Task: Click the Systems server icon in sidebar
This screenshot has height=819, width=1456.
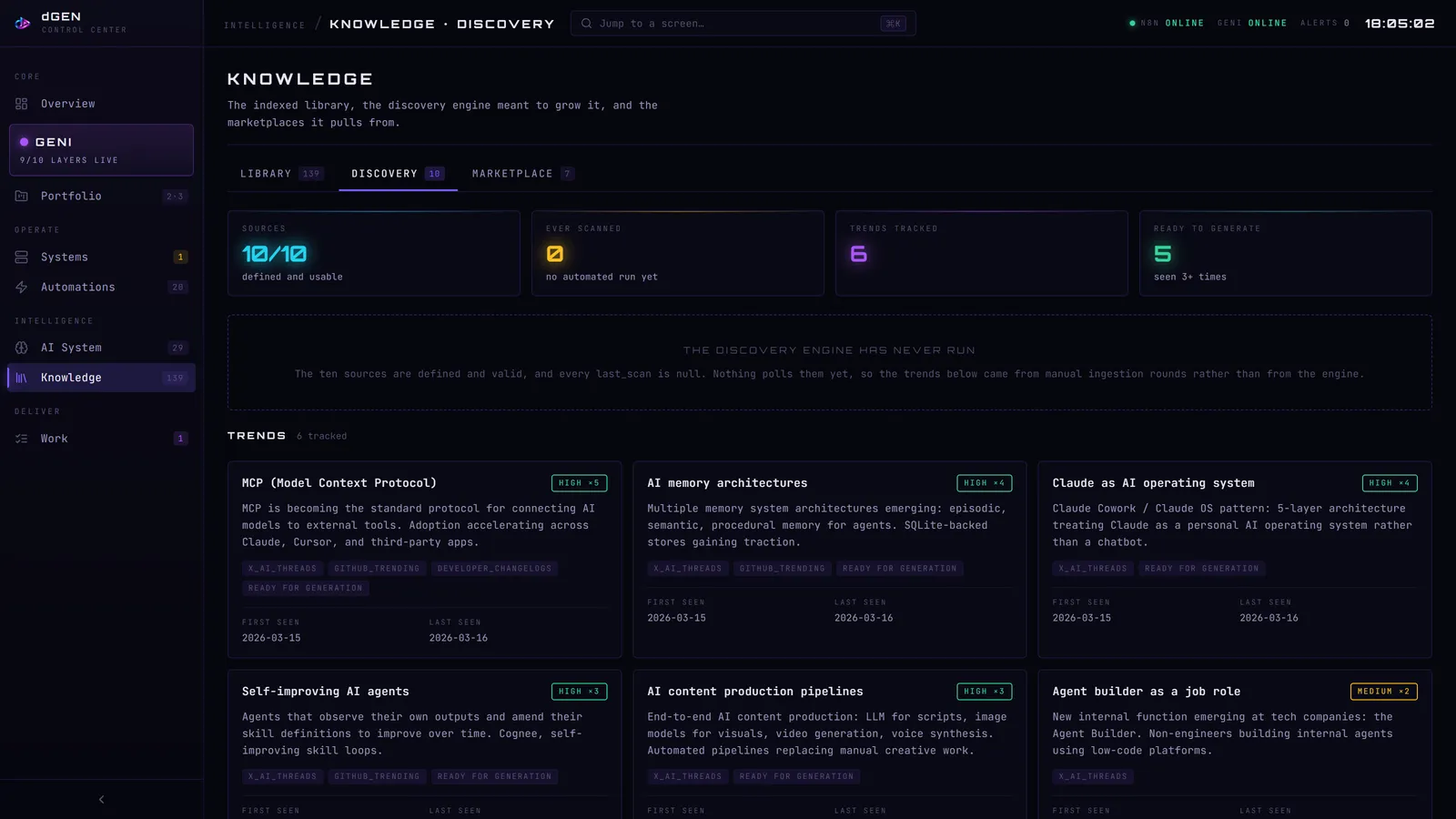Action: click(22, 258)
